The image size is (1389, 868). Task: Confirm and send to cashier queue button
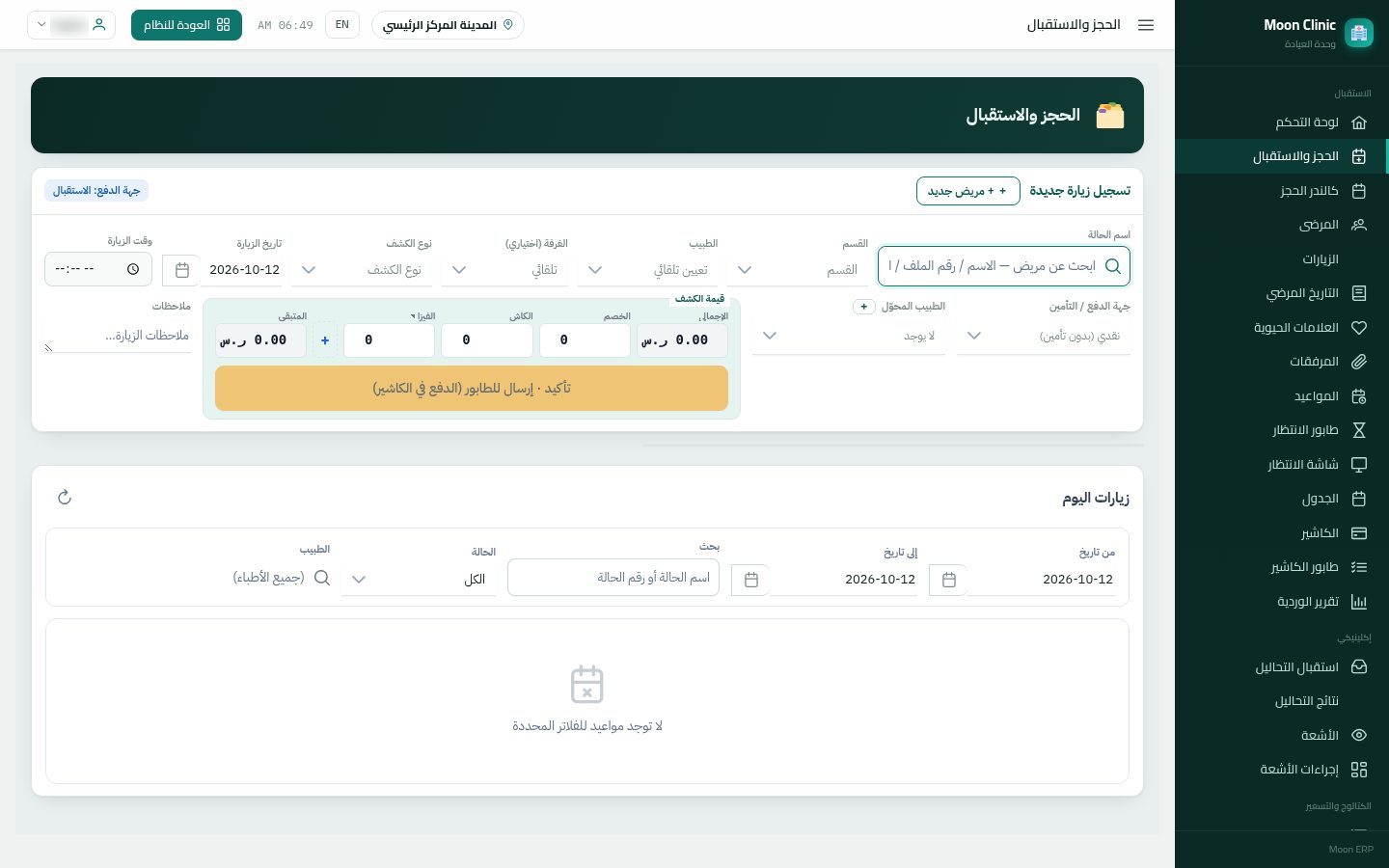472,389
